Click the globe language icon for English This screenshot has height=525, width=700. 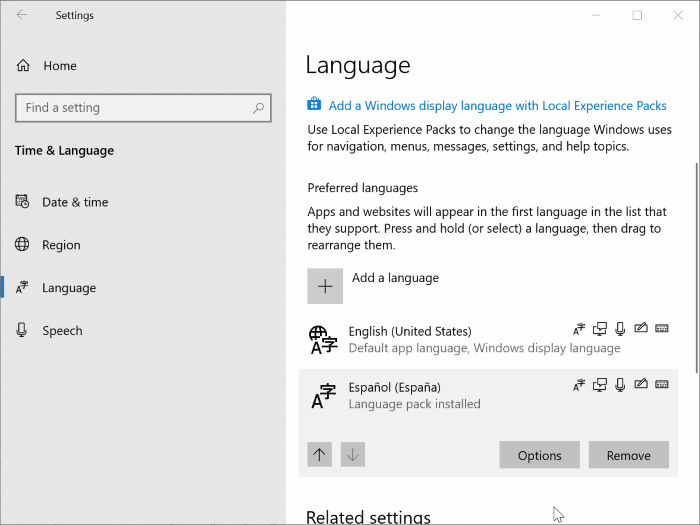click(x=323, y=340)
